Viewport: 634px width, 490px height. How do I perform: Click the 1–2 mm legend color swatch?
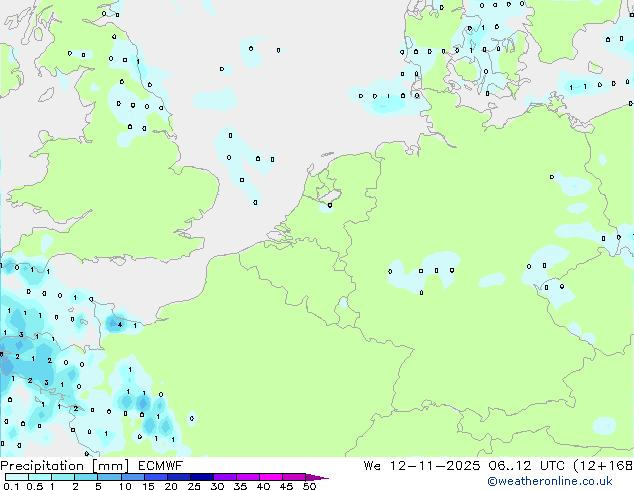click(63, 477)
